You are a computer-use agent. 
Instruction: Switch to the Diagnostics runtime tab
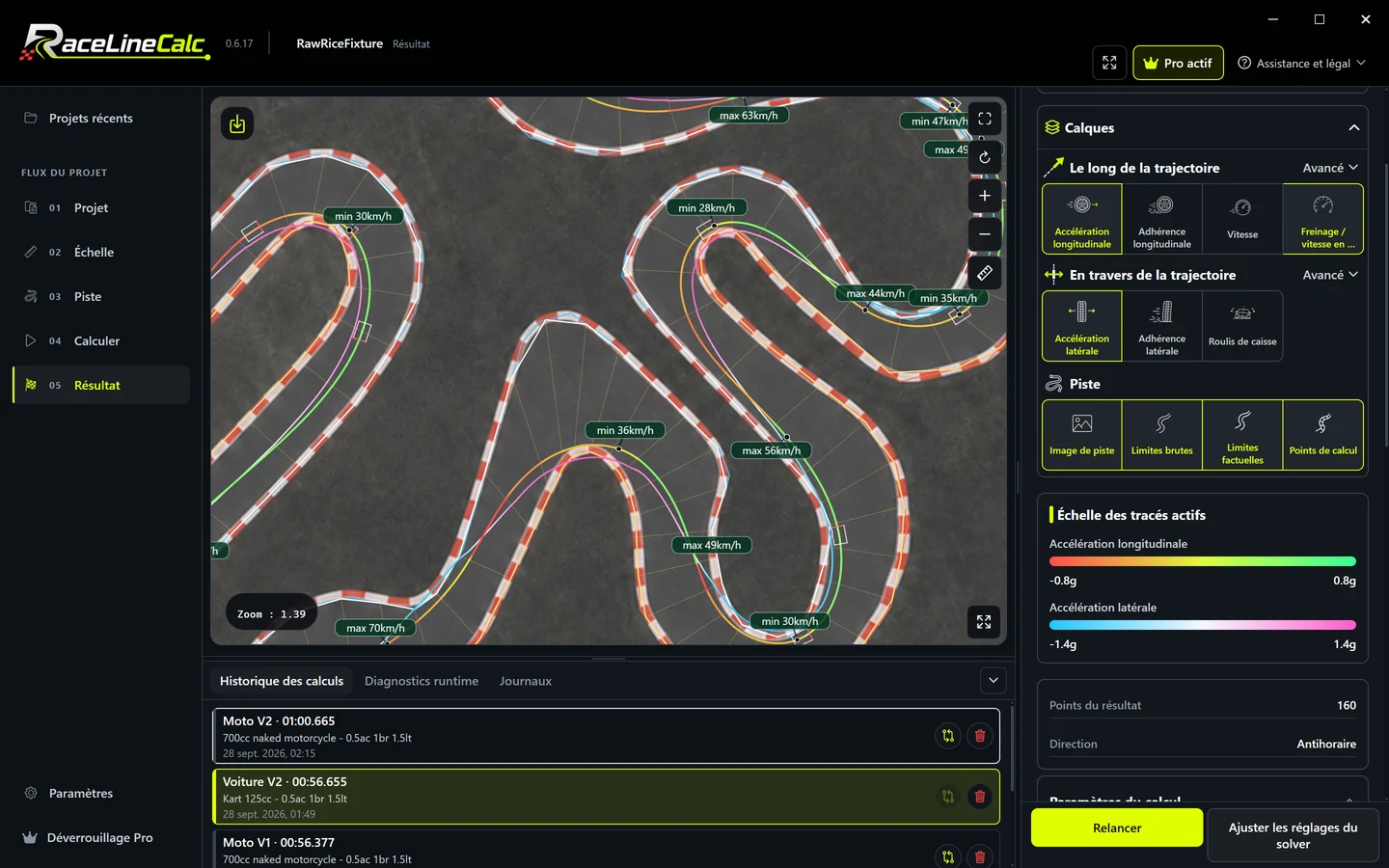point(422,681)
